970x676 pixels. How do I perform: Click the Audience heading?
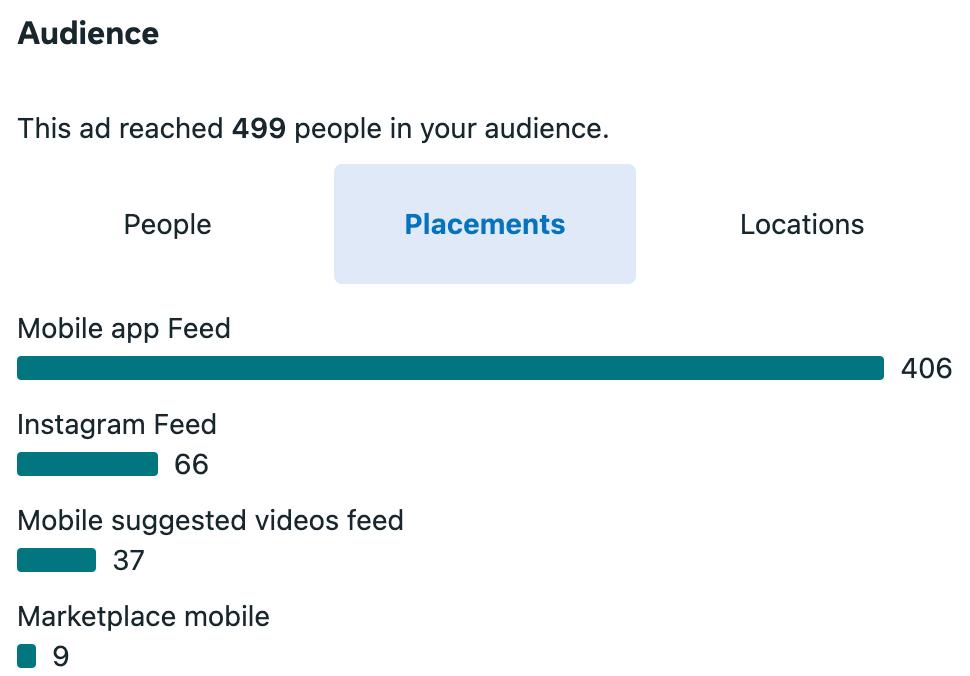click(x=88, y=33)
